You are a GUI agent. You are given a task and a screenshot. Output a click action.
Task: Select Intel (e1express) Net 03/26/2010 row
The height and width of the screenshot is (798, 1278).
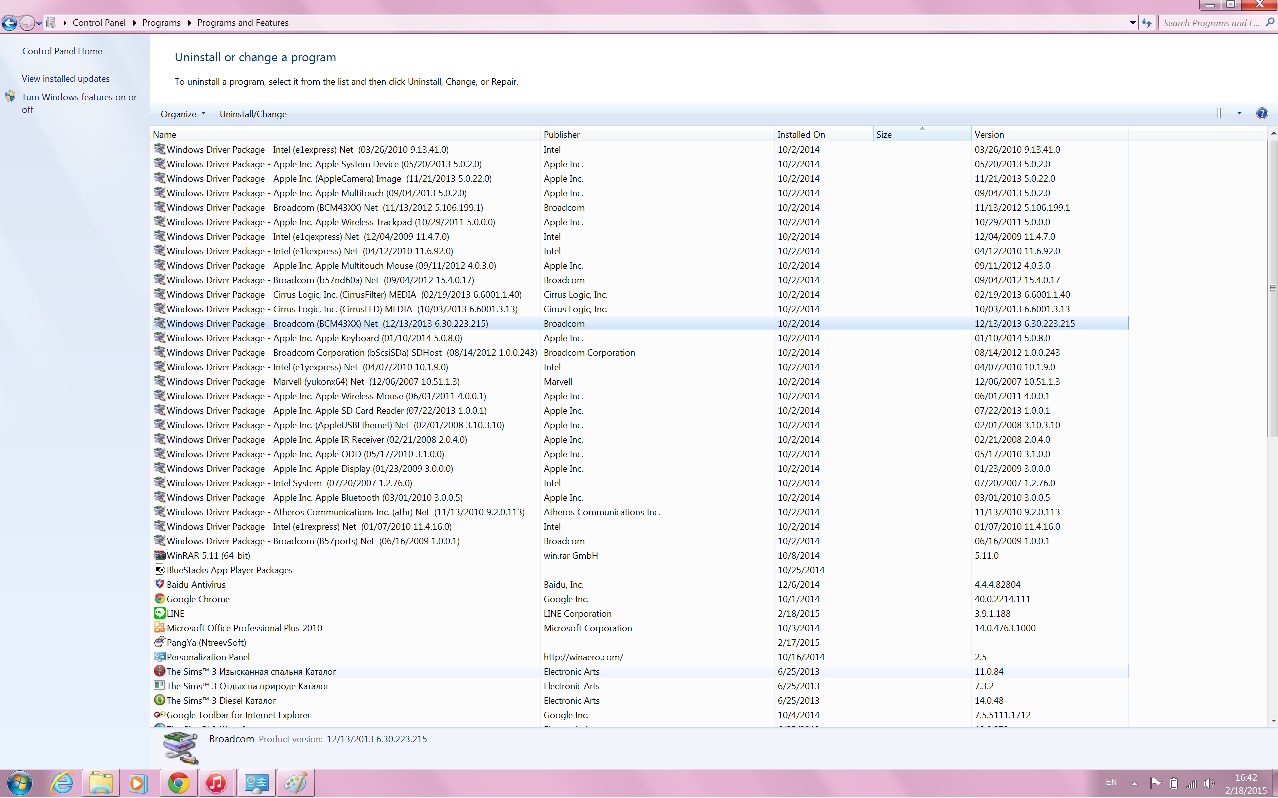tap(640, 149)
